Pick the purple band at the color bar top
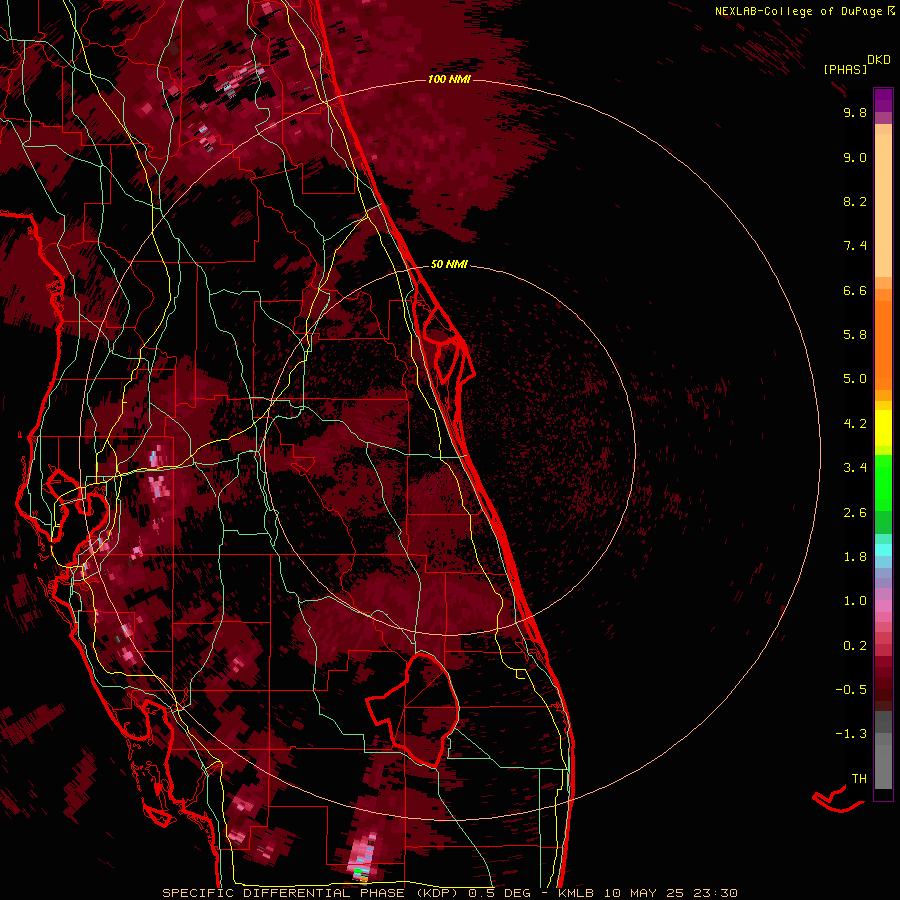This screenshot has width=900, height=900. click(x=883, y=100)
